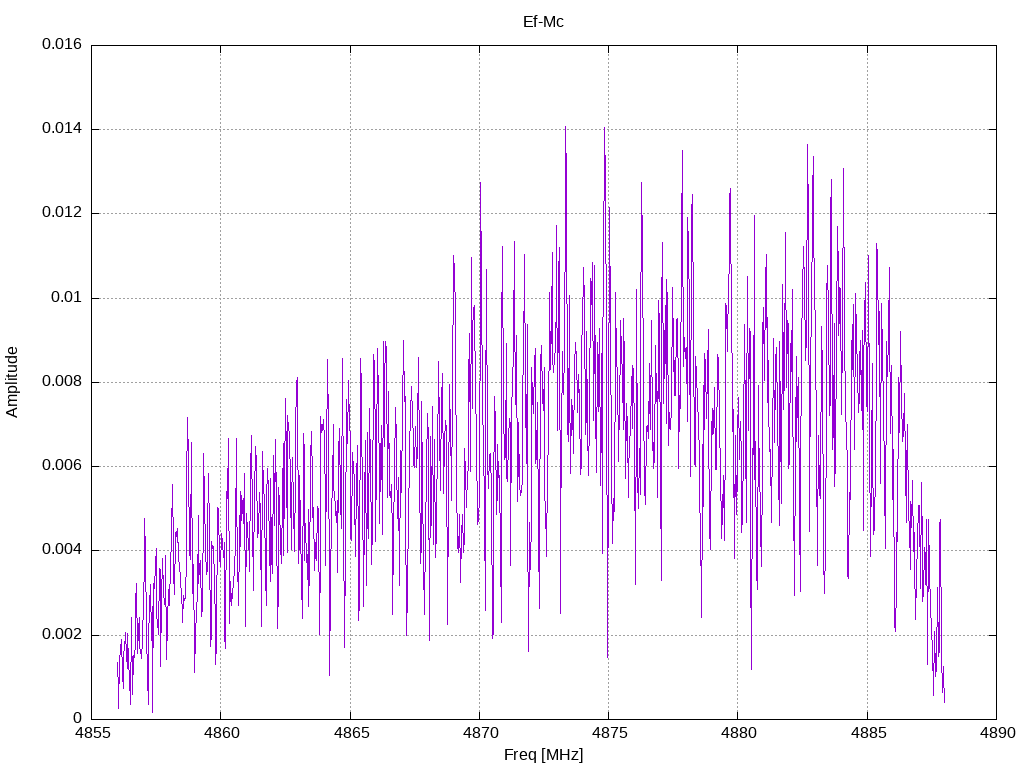Click the x-axis tick label 4870
Image resolution: width=1024 pixels, height=768 pixels.
click(x=480, y=733)
